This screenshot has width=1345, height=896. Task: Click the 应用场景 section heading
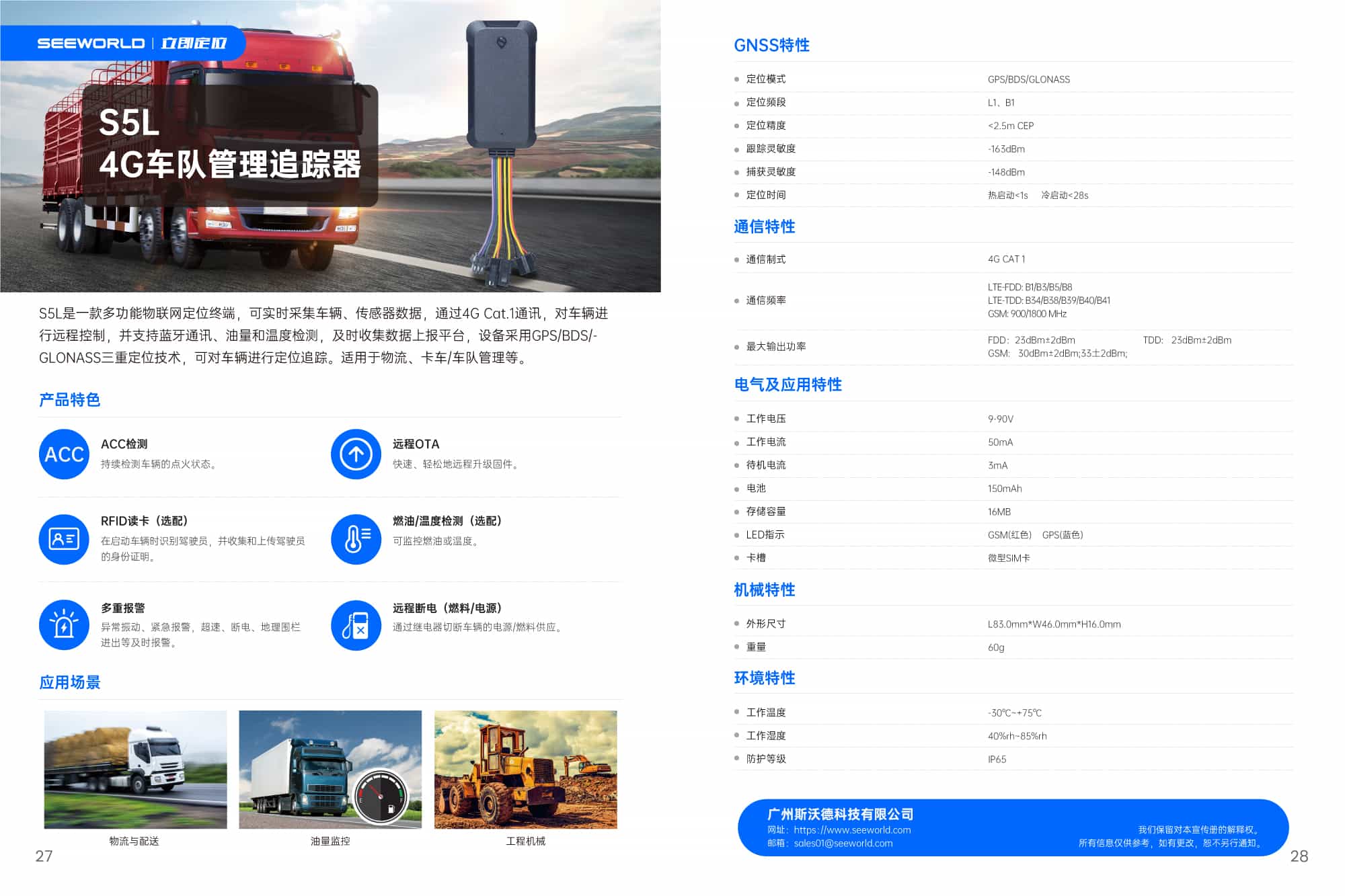point(69,682)
